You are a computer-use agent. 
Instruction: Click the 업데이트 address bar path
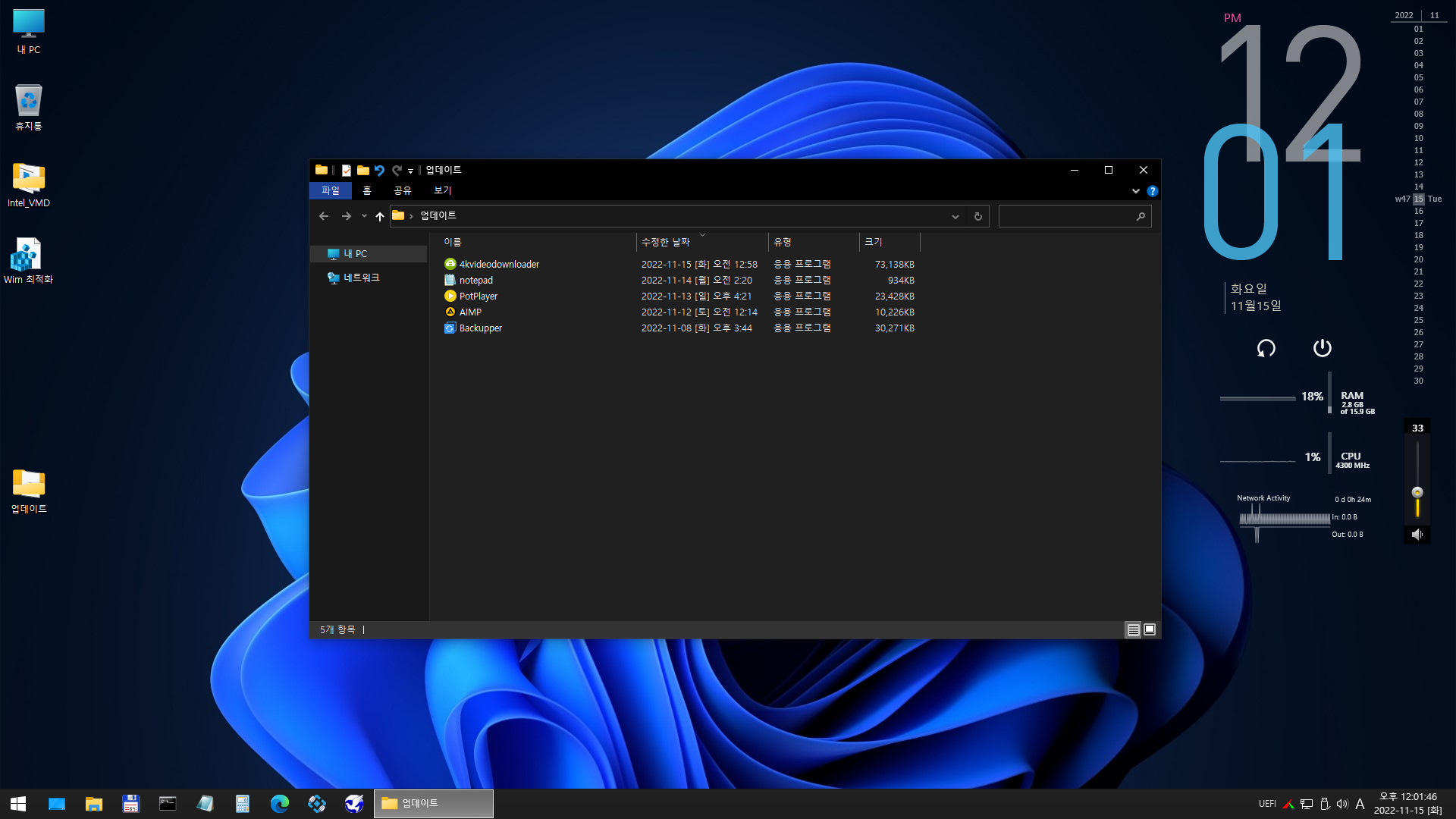click(x=438, y=216)
